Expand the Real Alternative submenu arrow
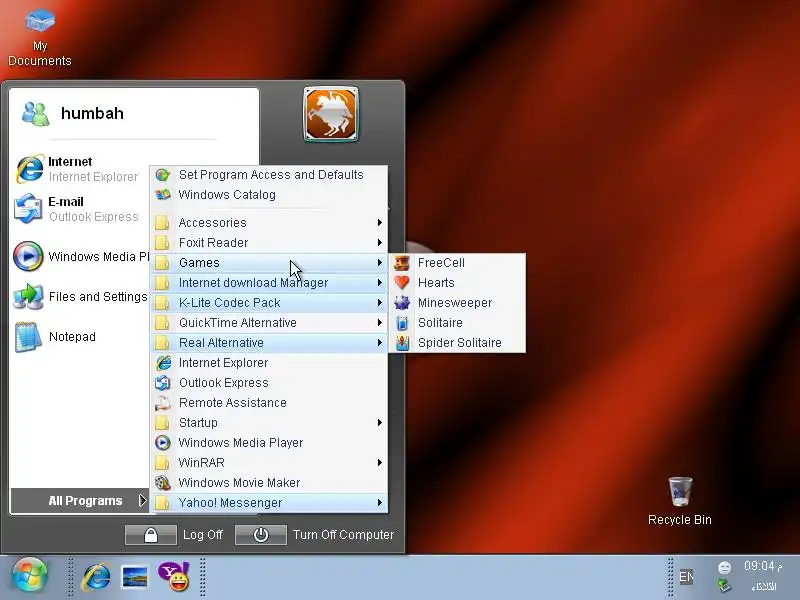Screen dimensions: 800x600 [380, 342]
